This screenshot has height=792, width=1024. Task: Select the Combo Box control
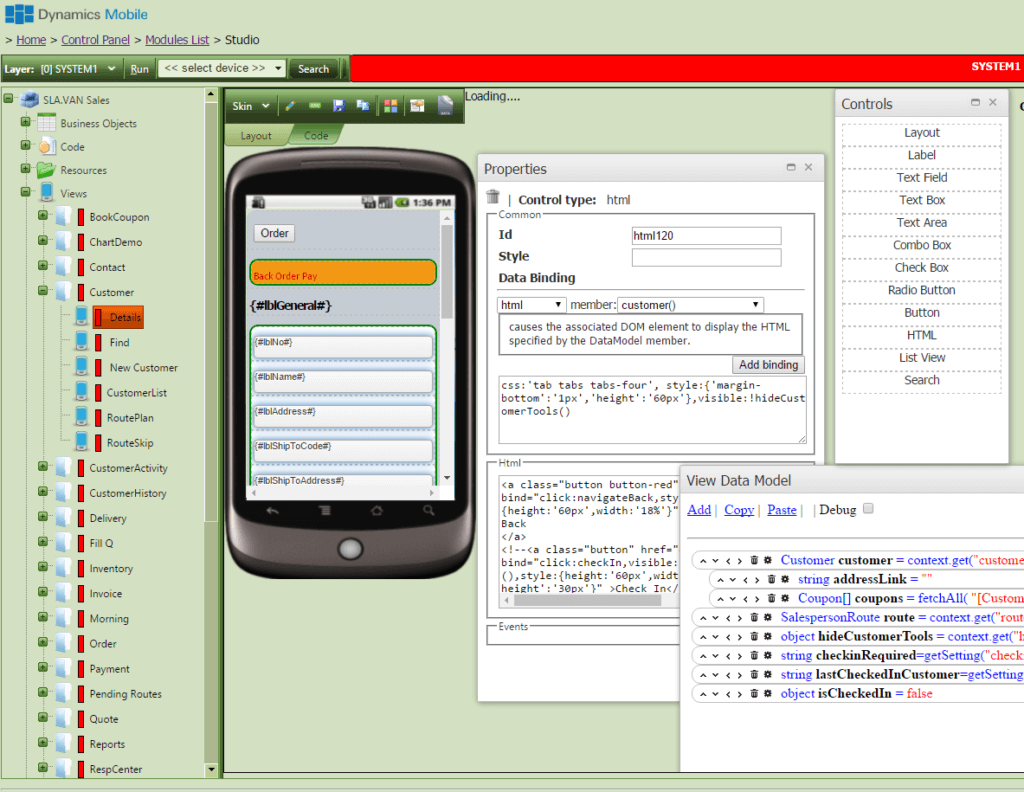(x=921, y=245)
